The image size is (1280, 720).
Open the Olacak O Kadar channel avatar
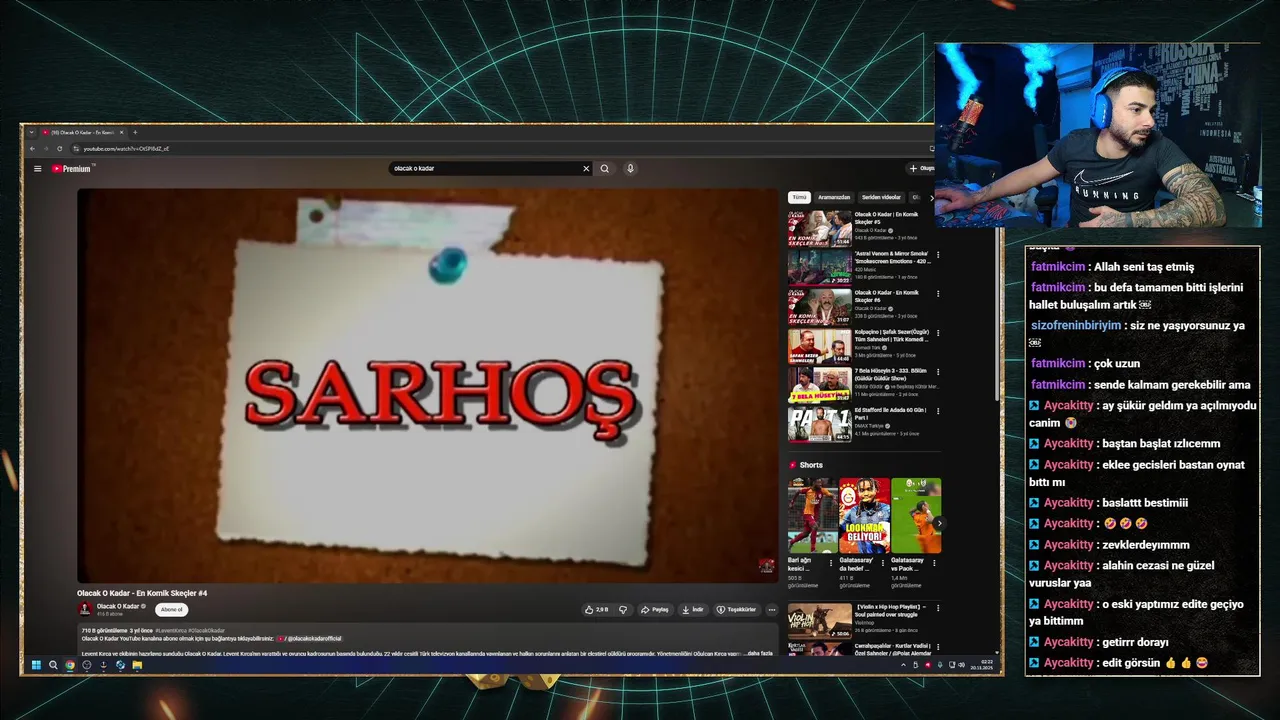tap(85, 608)
